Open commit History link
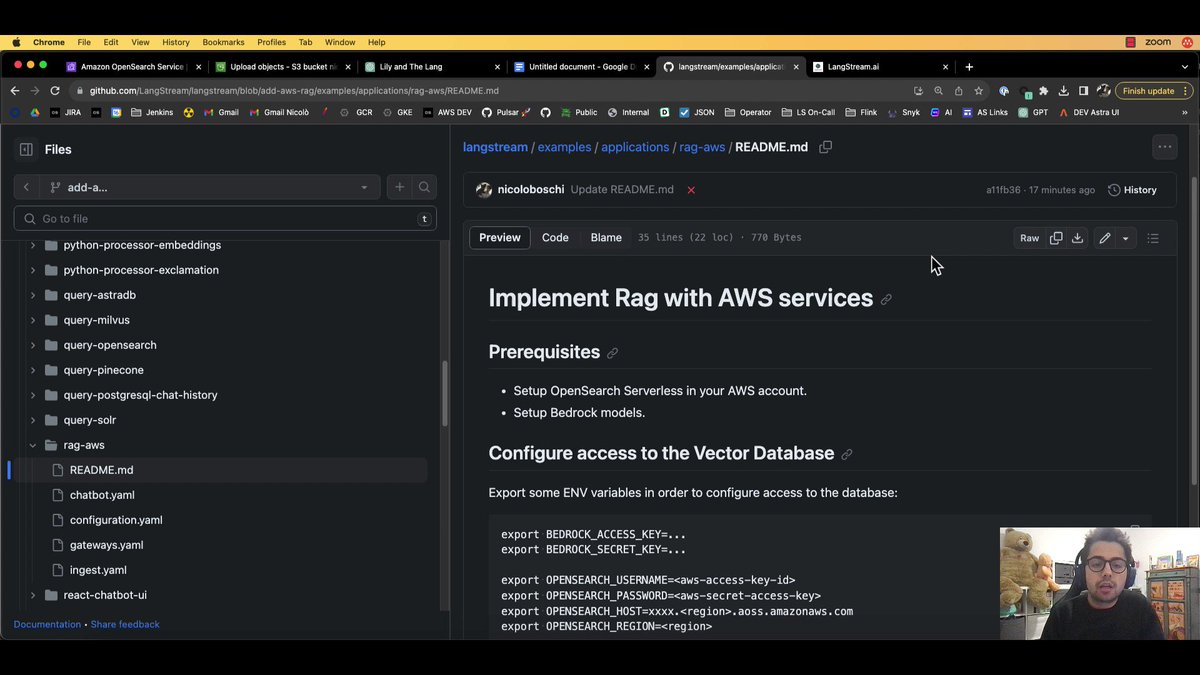Screen dimensions: 1200x675 point(1132,190)
